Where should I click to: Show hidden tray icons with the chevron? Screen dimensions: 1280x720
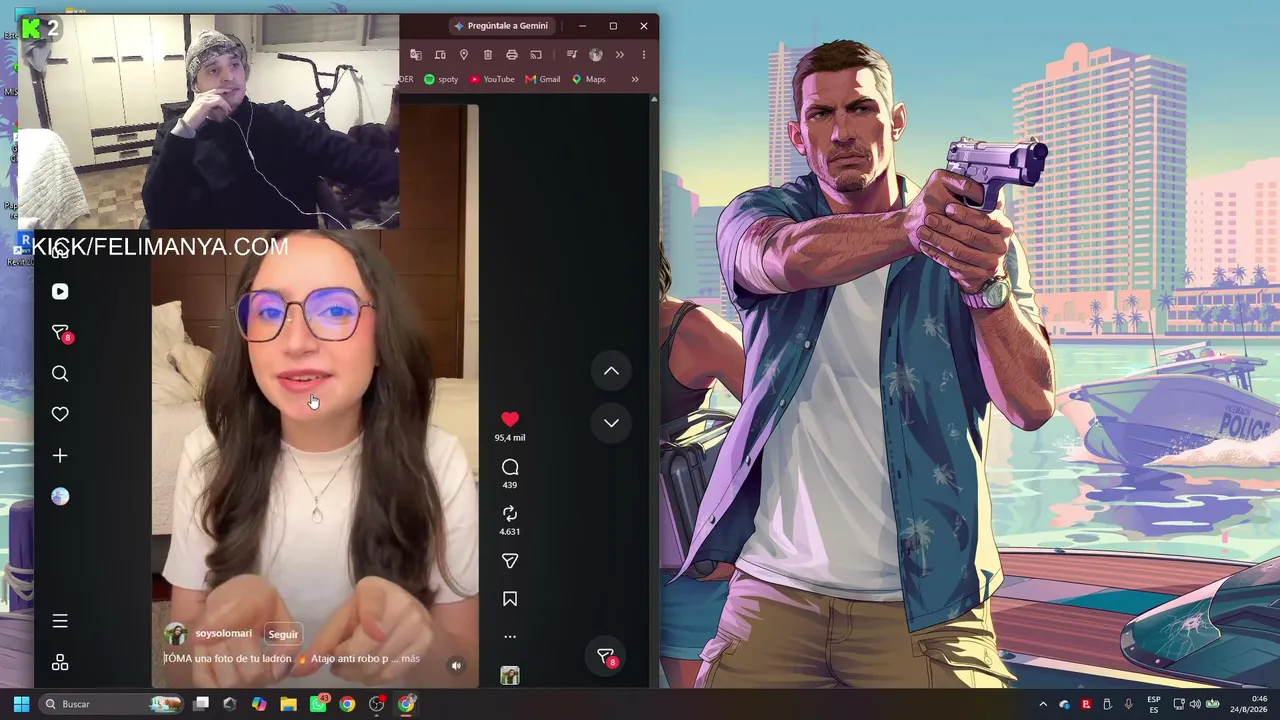point(1043,704)
